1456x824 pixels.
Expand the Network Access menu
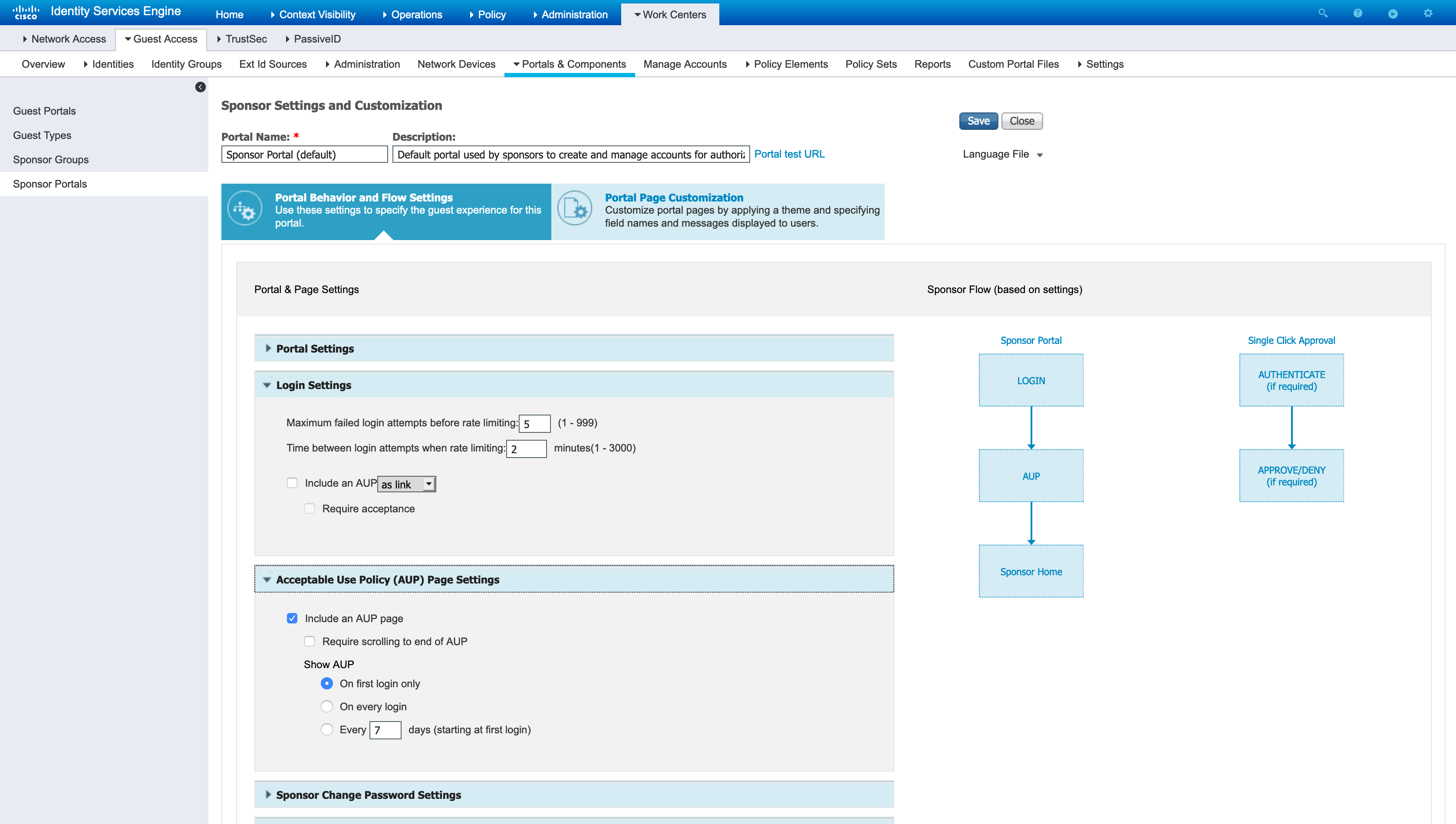[x=64, y=39]
